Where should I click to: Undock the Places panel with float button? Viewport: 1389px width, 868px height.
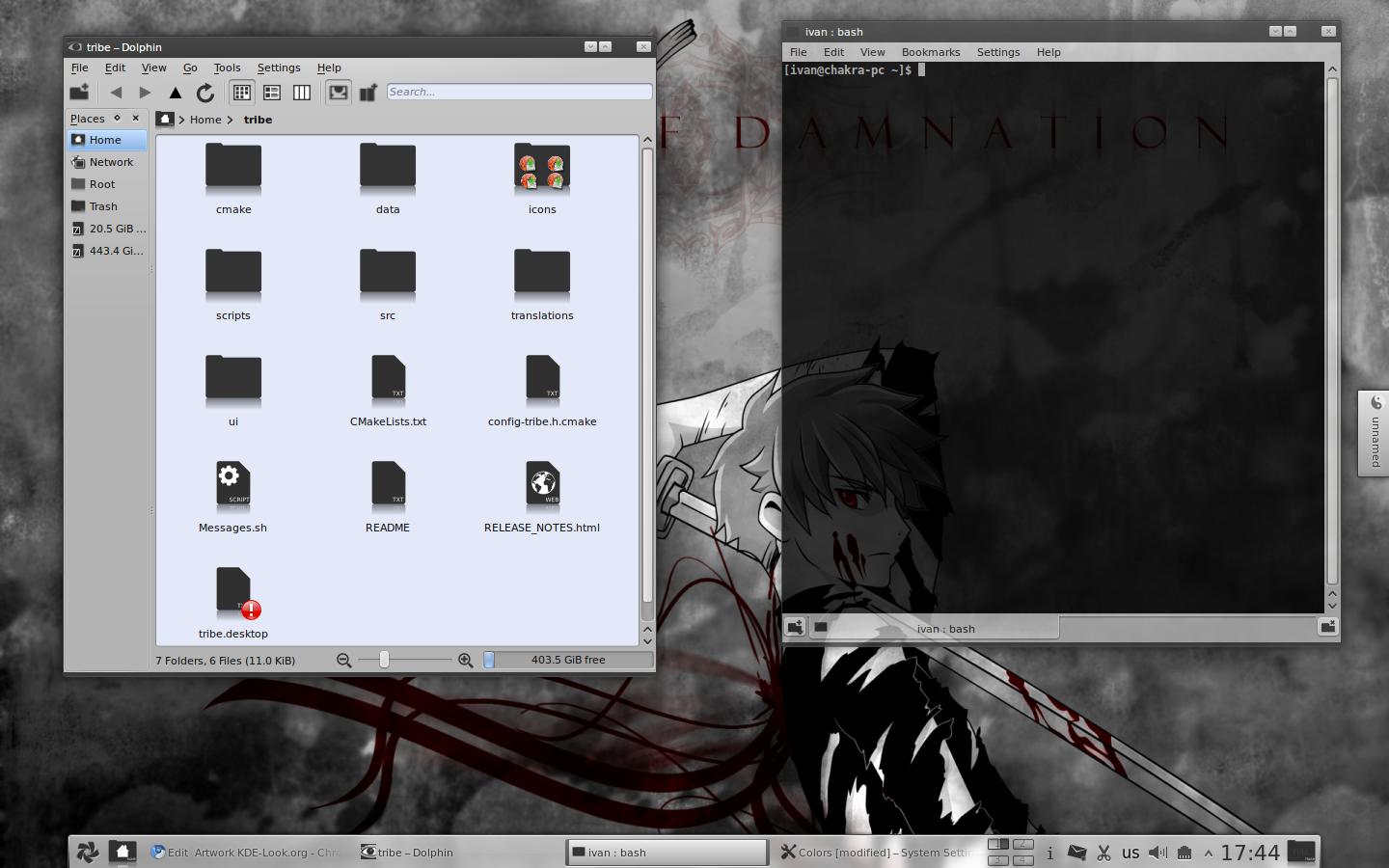[x=118, y=118]
